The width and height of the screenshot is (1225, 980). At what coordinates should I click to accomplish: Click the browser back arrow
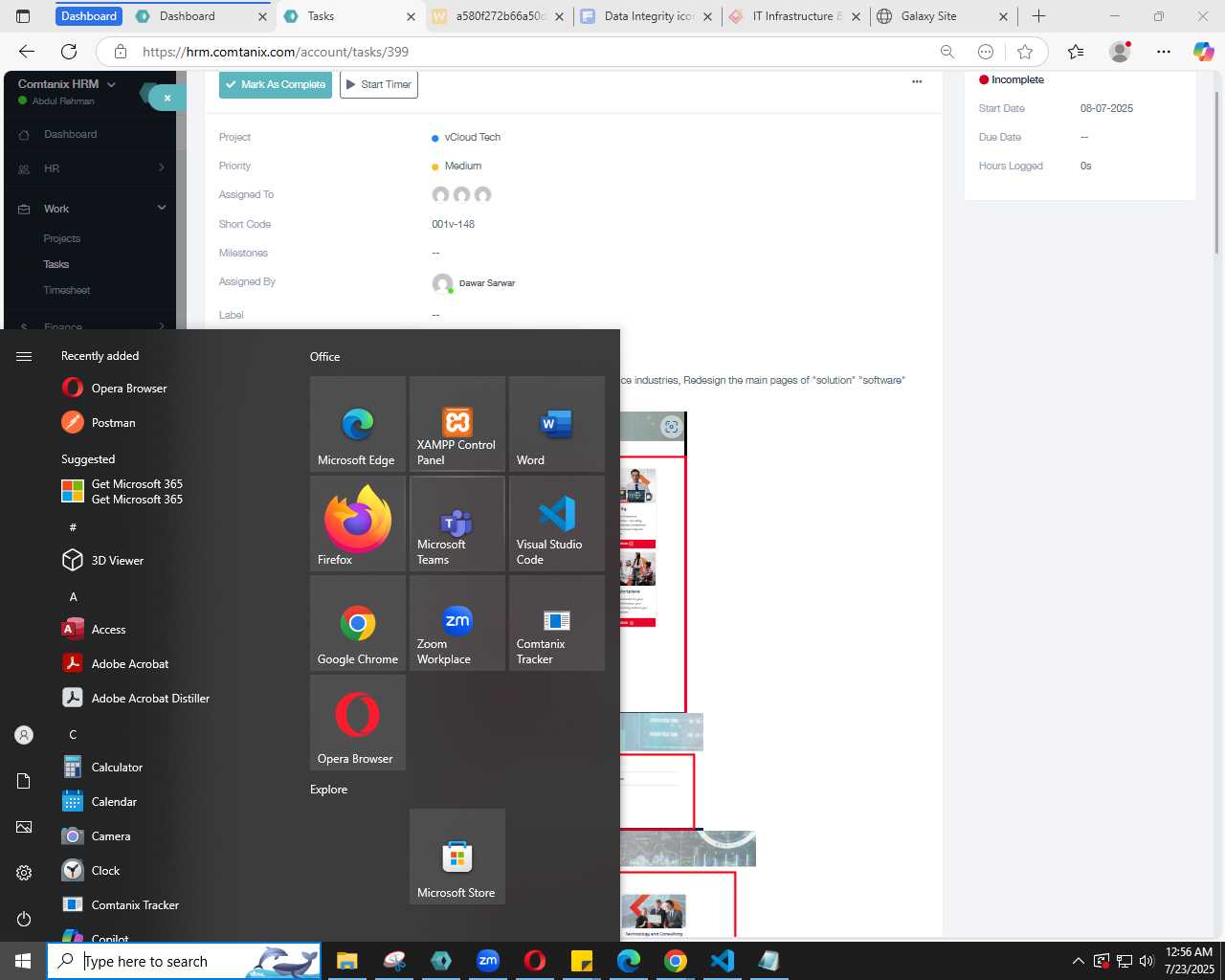click(27, 52)
